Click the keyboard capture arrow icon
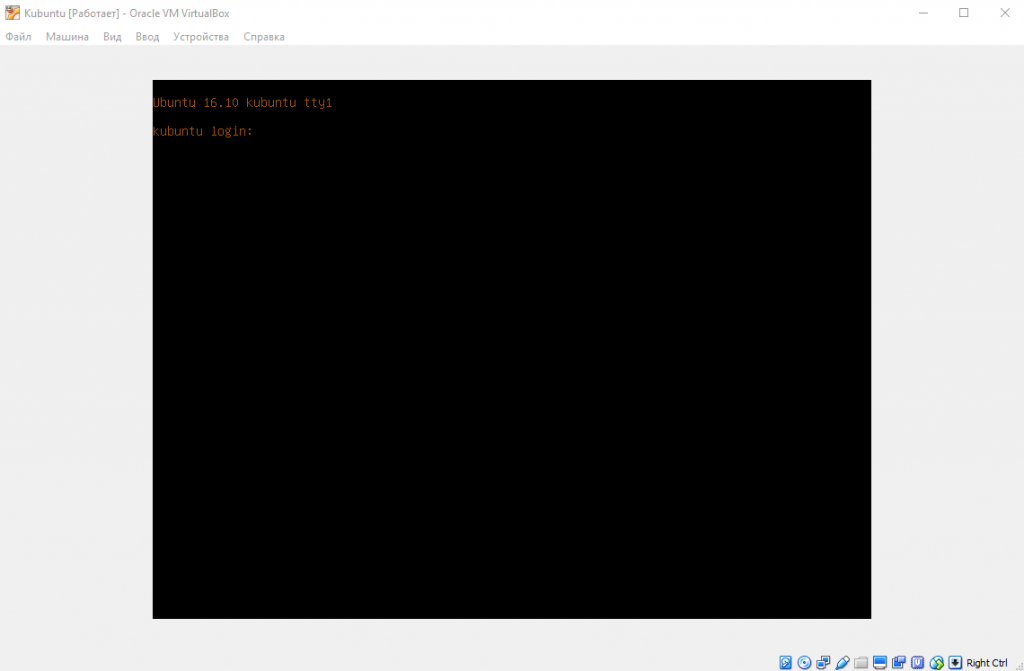The image size is (1024, 671). (955, 663)
